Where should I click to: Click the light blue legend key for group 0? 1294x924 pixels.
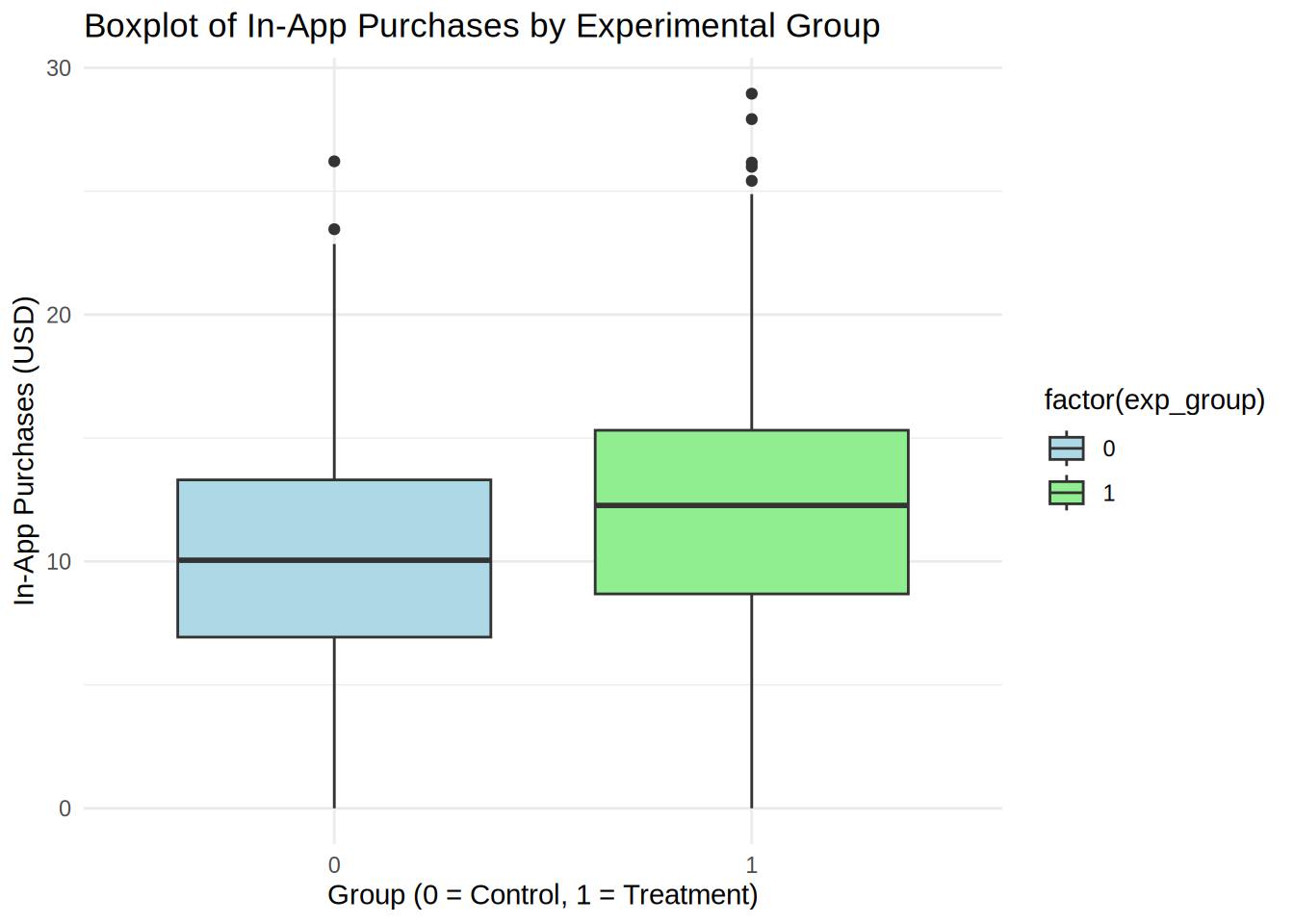click(1066, 449)
